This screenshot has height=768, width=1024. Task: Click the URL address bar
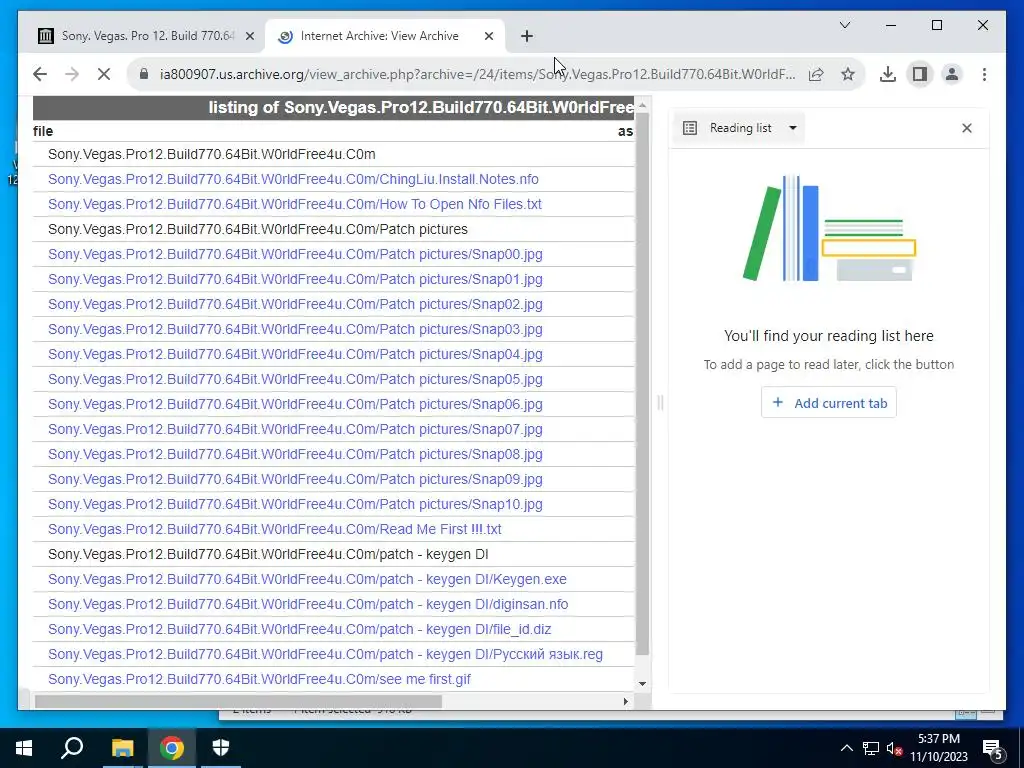[477, 74]
